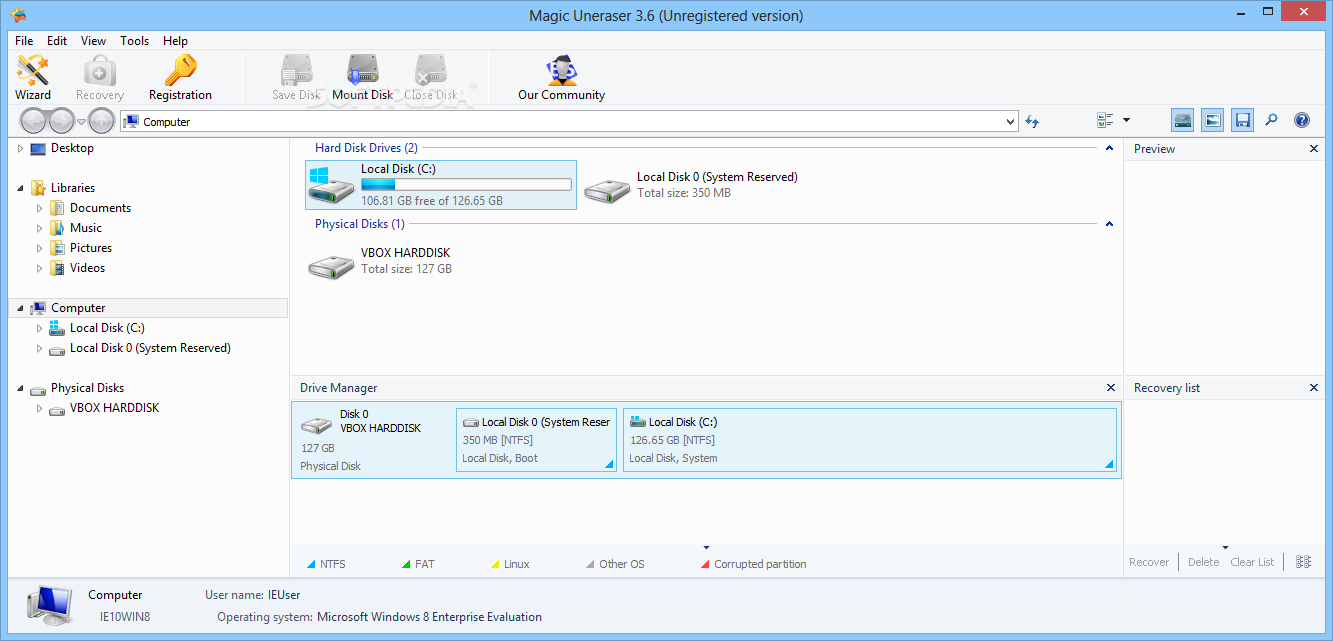Click Delete in Recovery list

point(1203,562)
